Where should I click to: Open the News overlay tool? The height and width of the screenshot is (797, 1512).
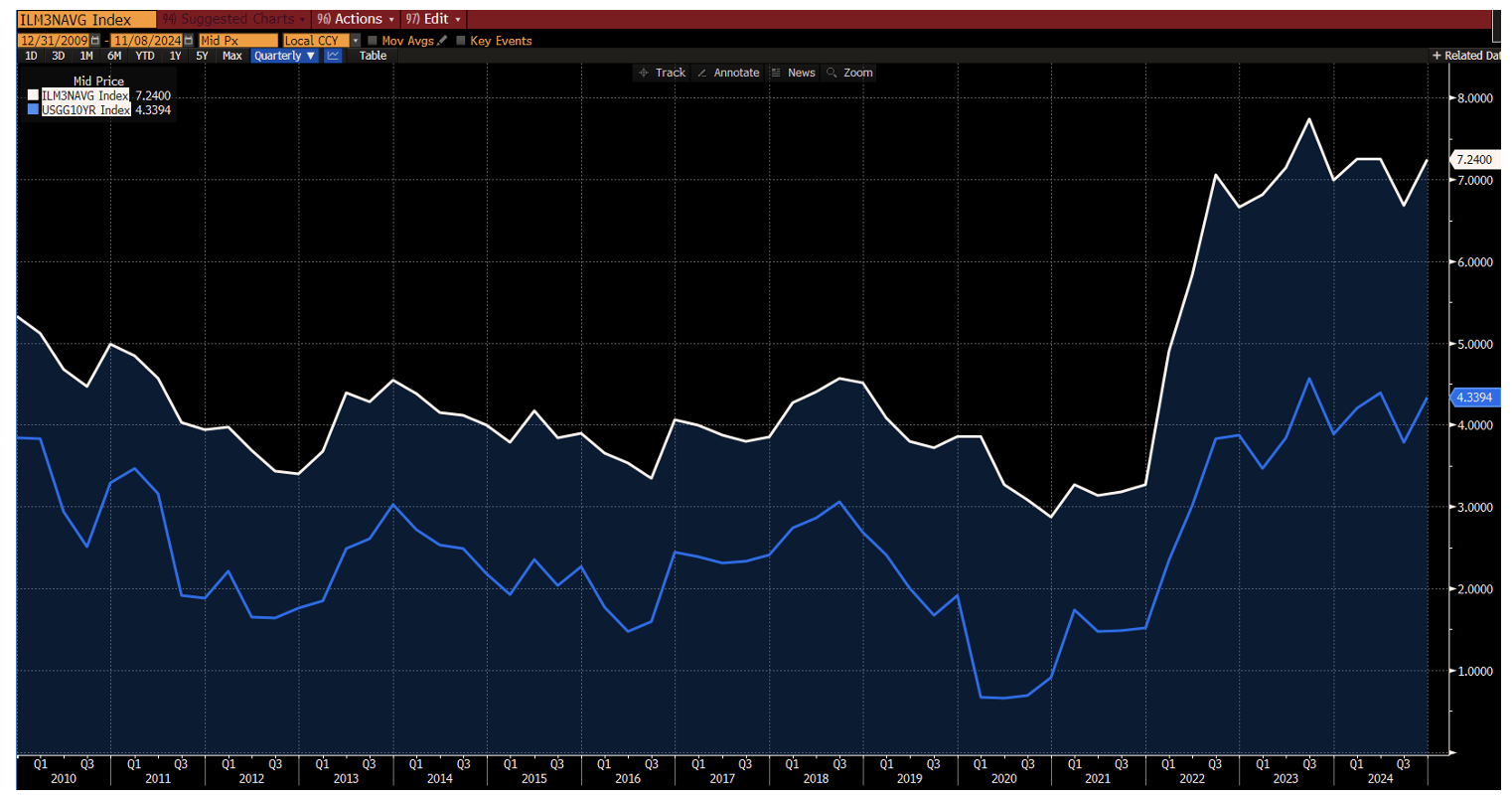794,73
